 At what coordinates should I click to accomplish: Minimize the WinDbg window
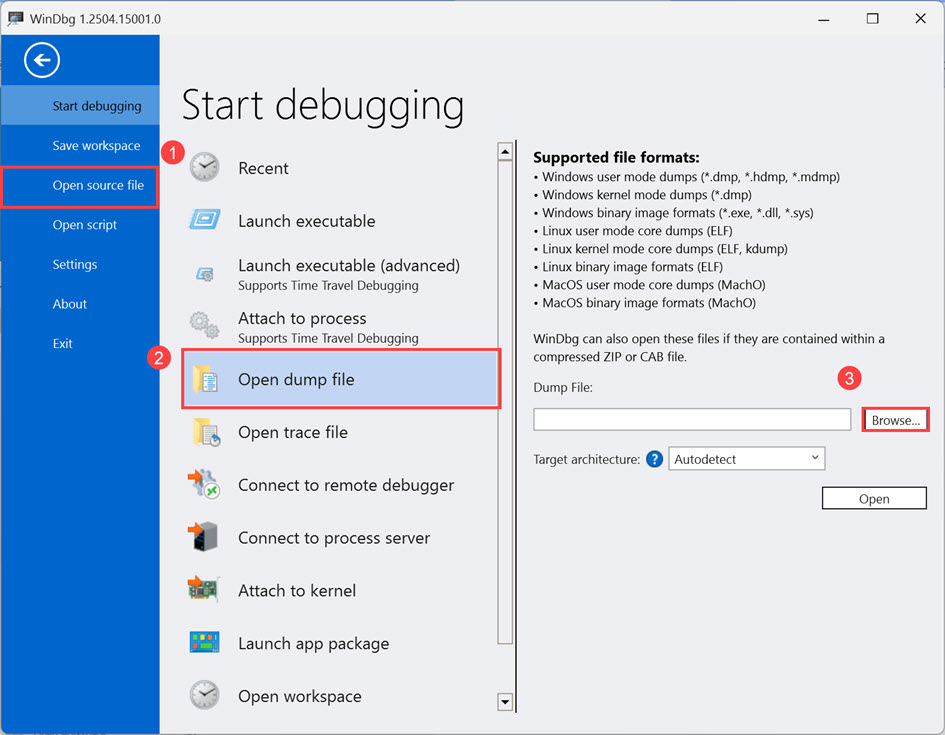point(824,19)
